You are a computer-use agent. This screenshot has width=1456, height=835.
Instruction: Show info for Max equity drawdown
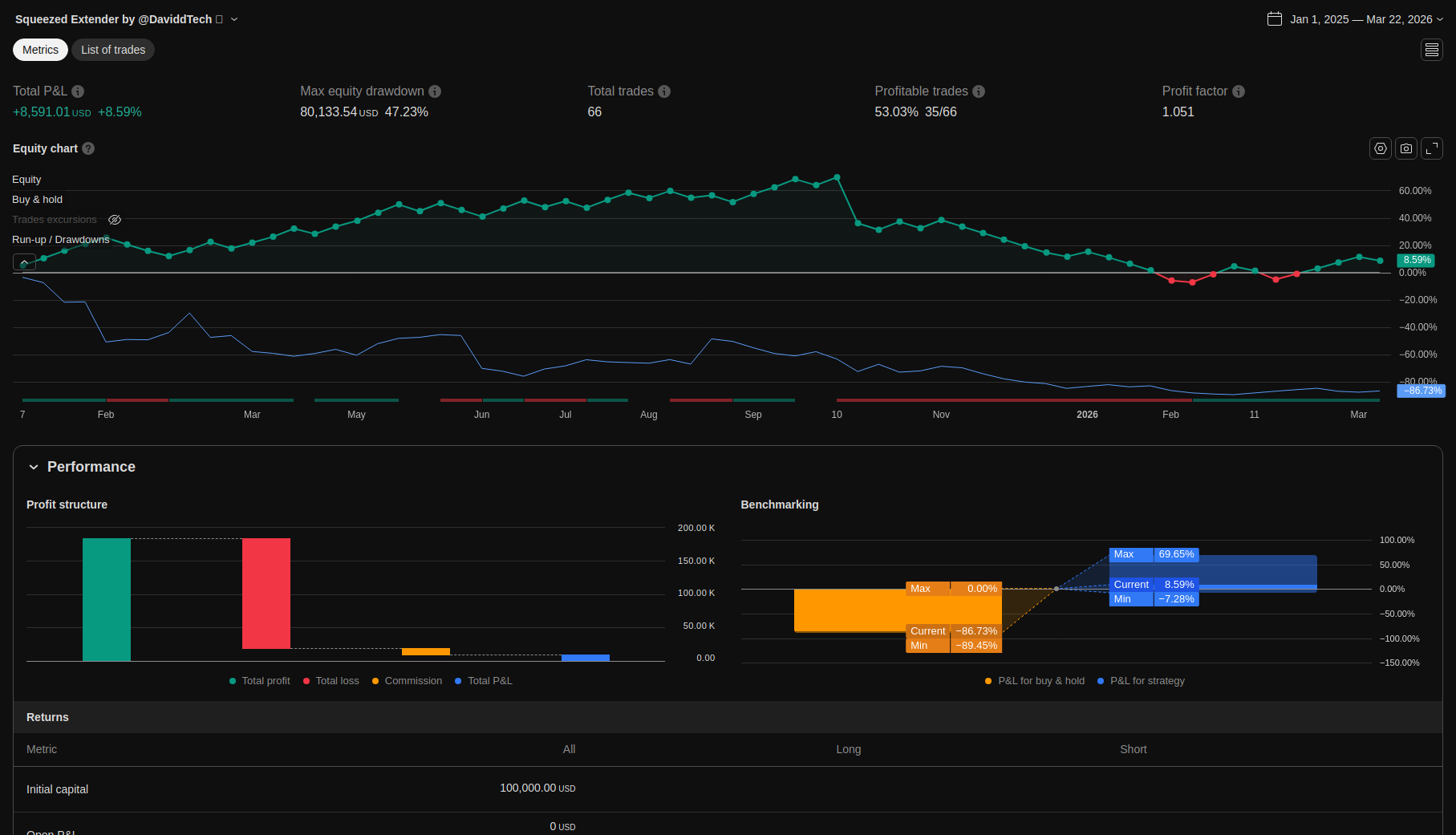(435, 91)
